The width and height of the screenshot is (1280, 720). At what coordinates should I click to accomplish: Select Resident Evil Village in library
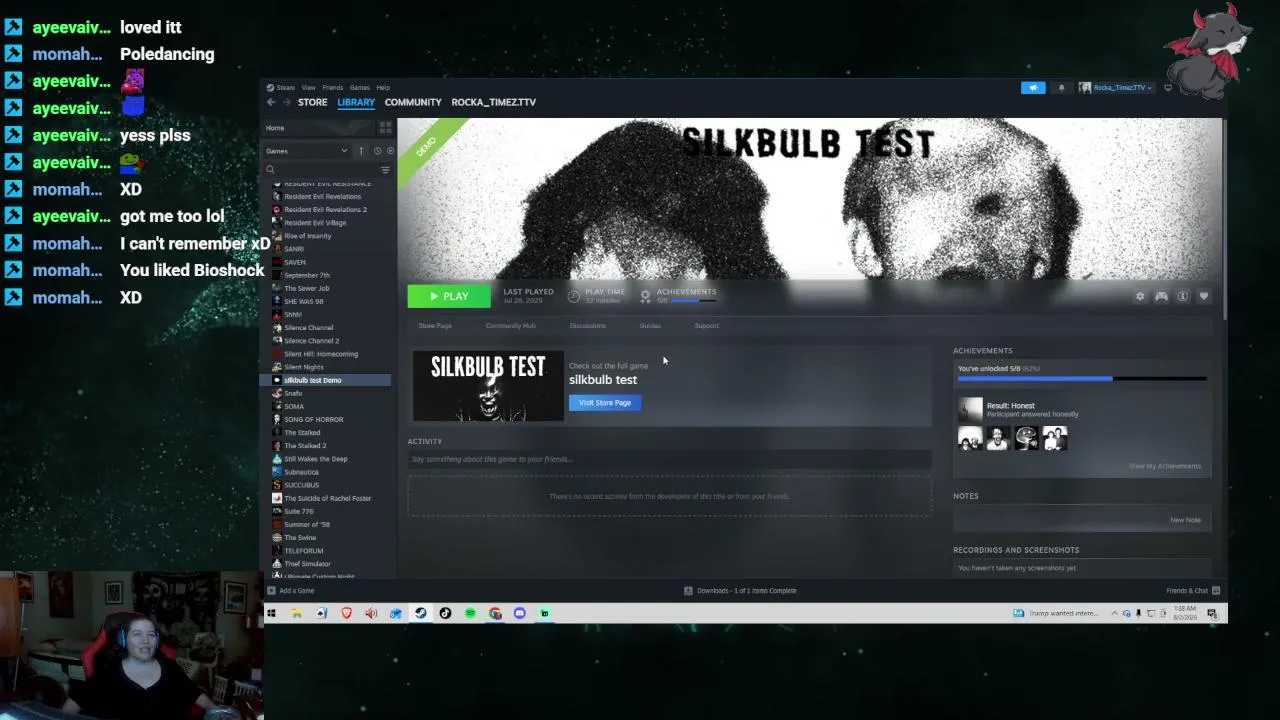(315, 223)
